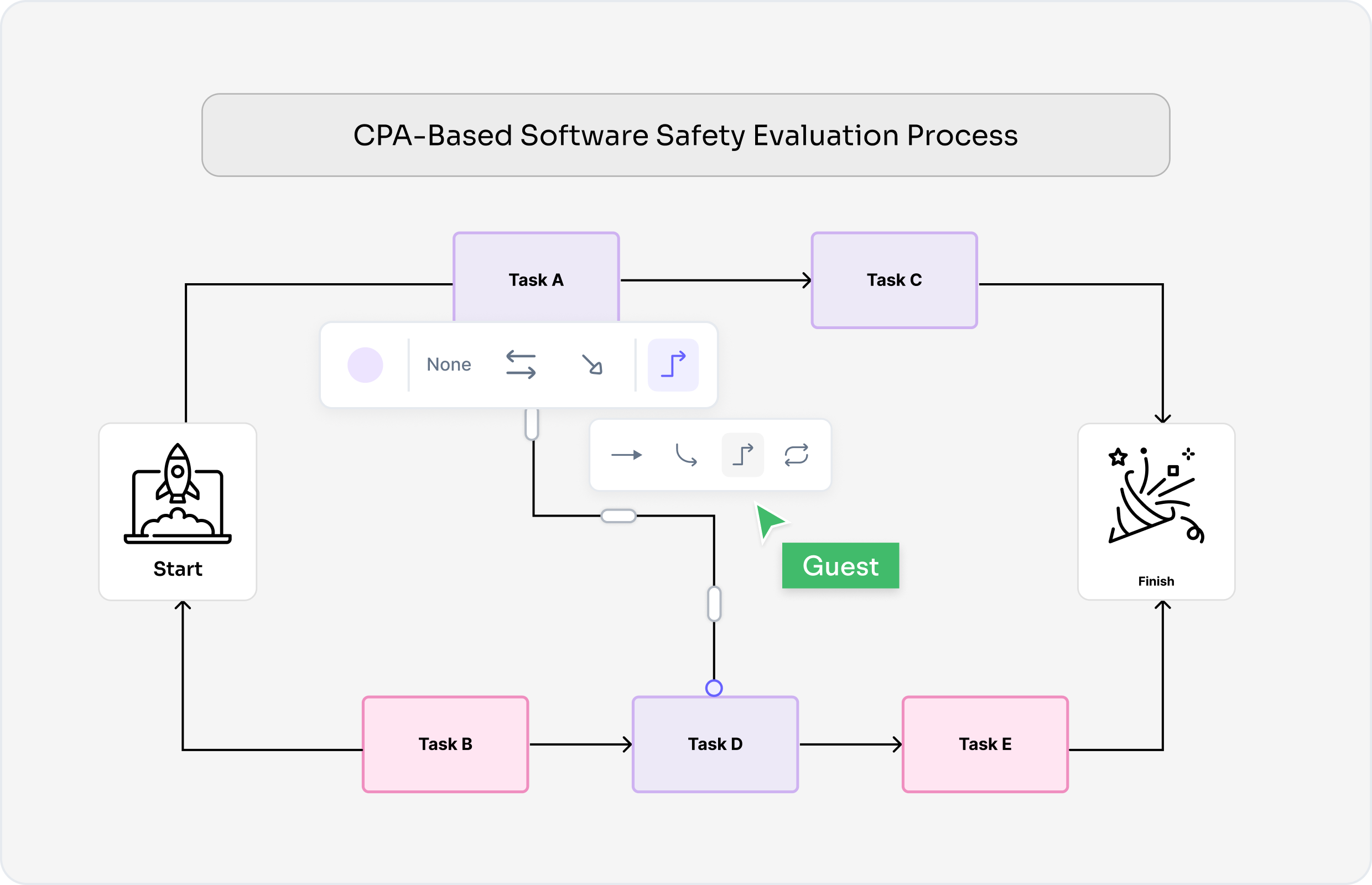The height and width of the screenshot is (885, 1372).
Task: Pick the diagonal arrow endpoint icon
Action: pos(592,365)
